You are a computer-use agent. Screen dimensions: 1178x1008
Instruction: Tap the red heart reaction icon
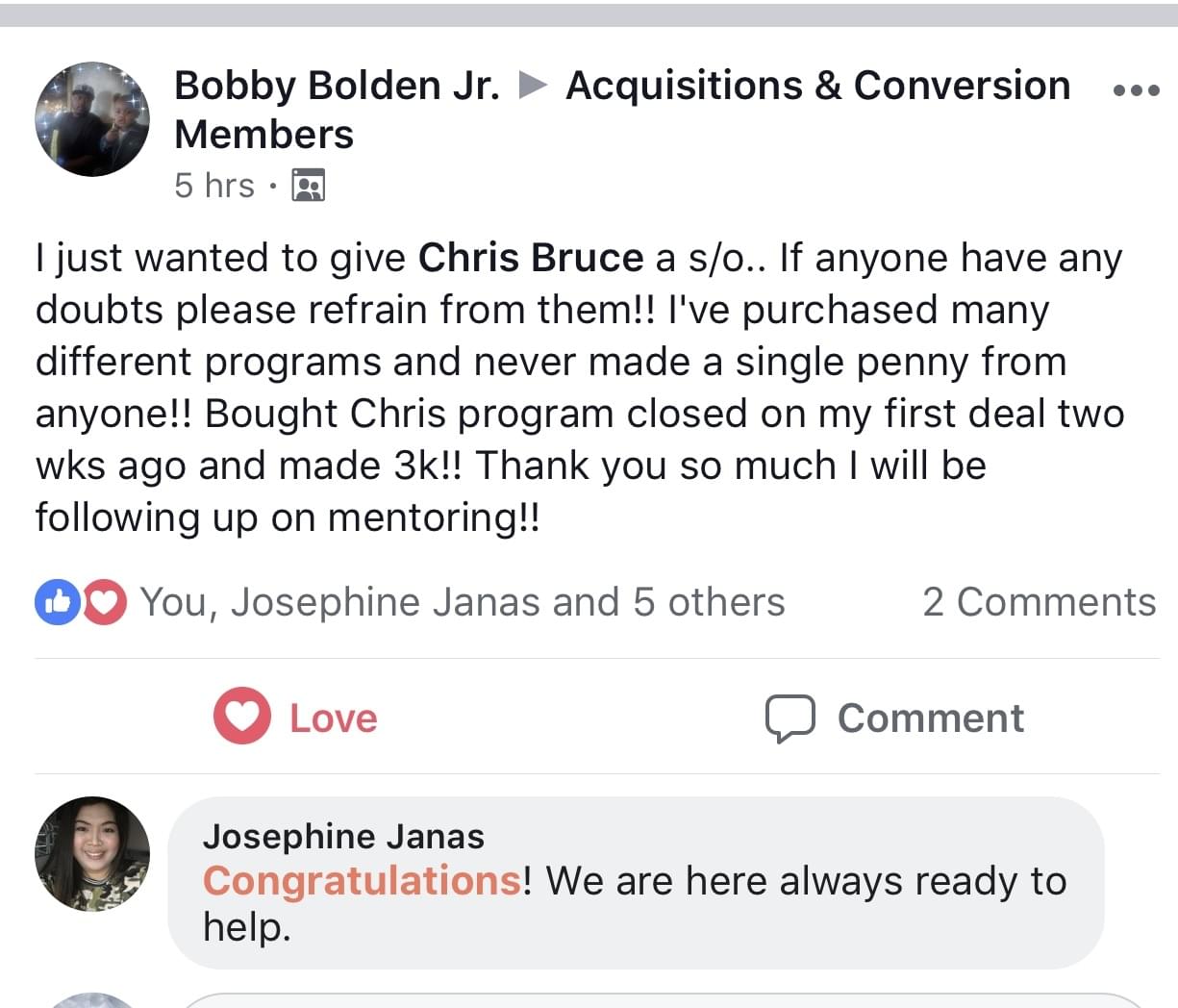pyautogui.click(x=104, y=602)
